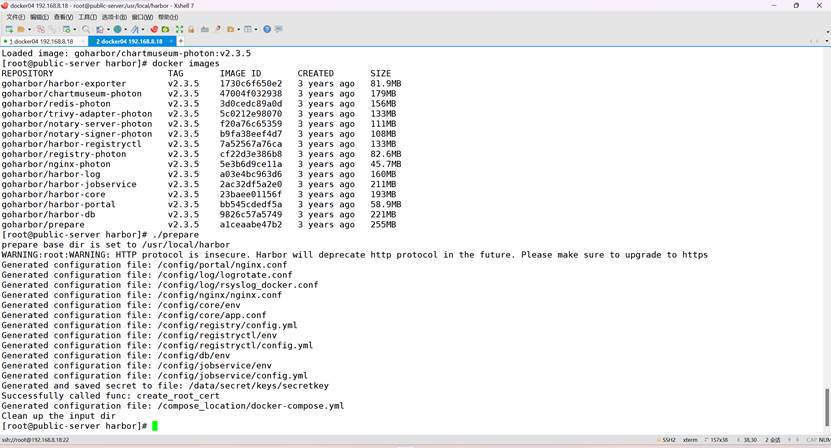Open the 帮助(H) menu
This screenshot has height=448, width=831.
click(168, 17)
